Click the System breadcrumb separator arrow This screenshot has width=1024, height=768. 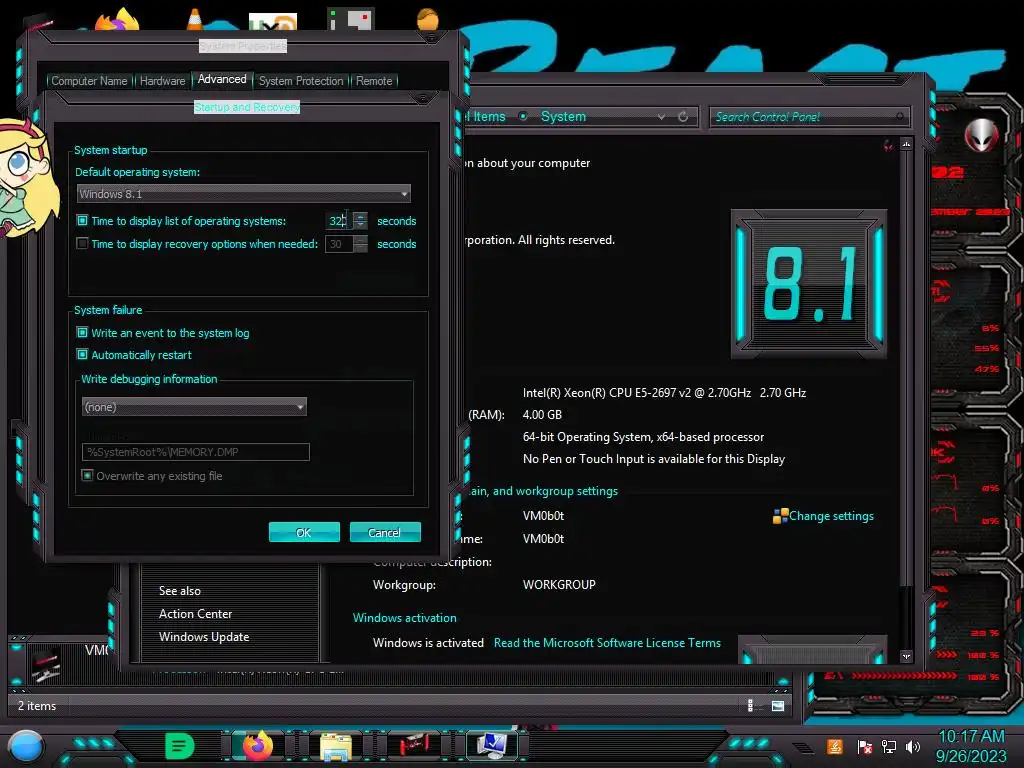(523, 116)
